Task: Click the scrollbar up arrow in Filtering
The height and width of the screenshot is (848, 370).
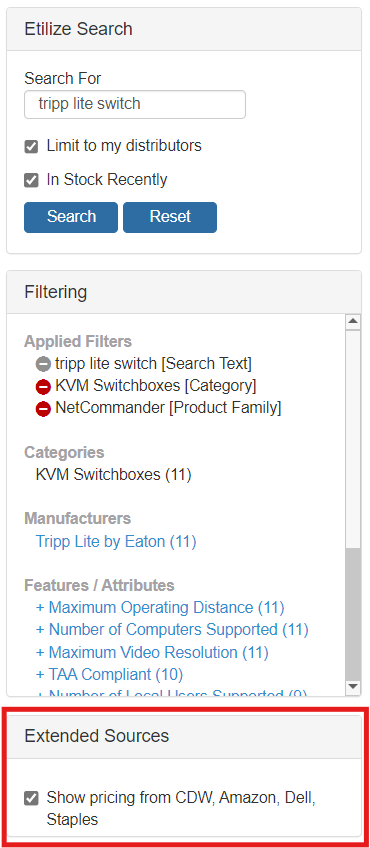Action: (353, 322)
